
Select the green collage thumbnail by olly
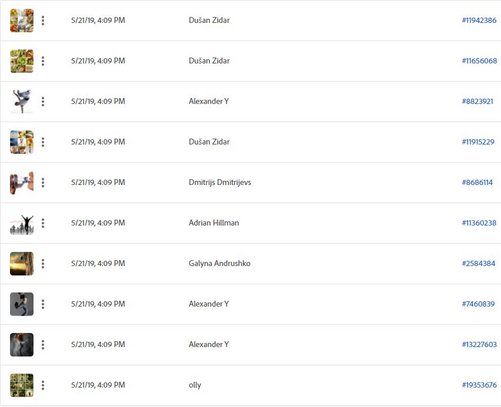(22, 385)
